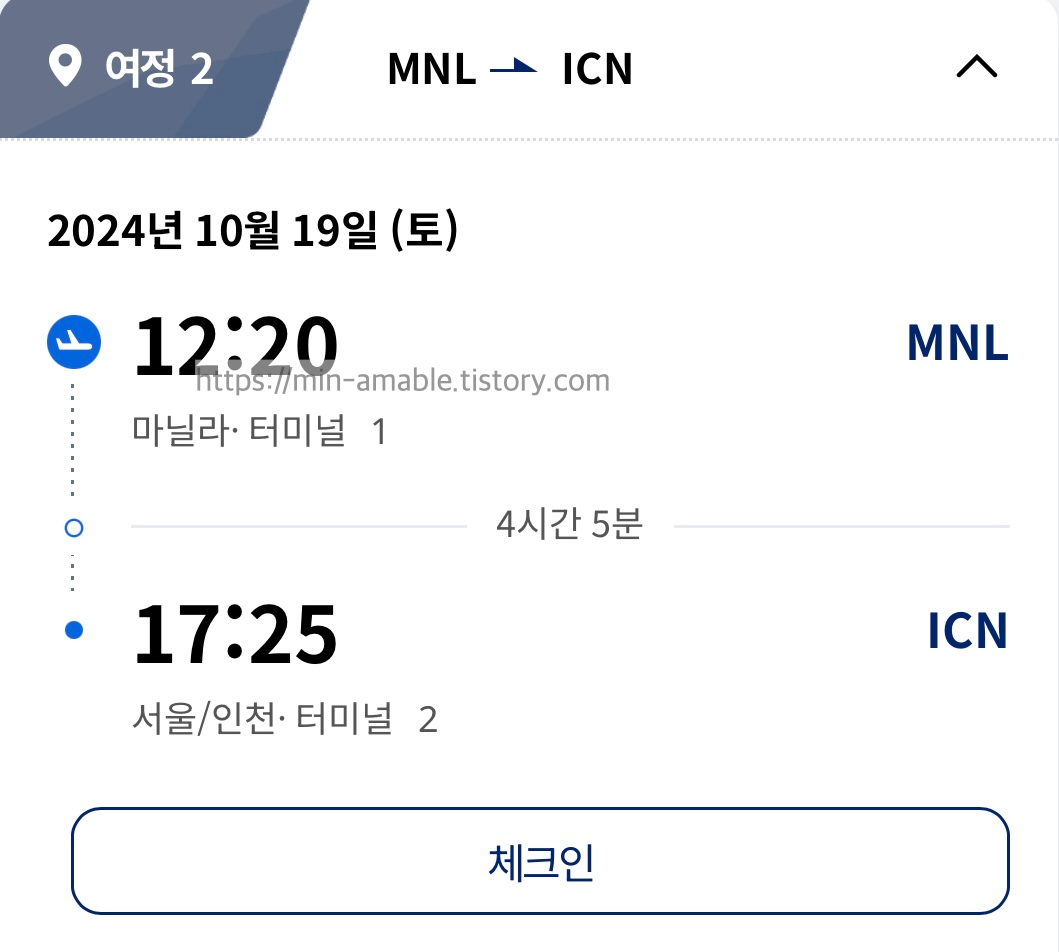Select the ICN arrival airport code
1059x952 pixels.
965,630
